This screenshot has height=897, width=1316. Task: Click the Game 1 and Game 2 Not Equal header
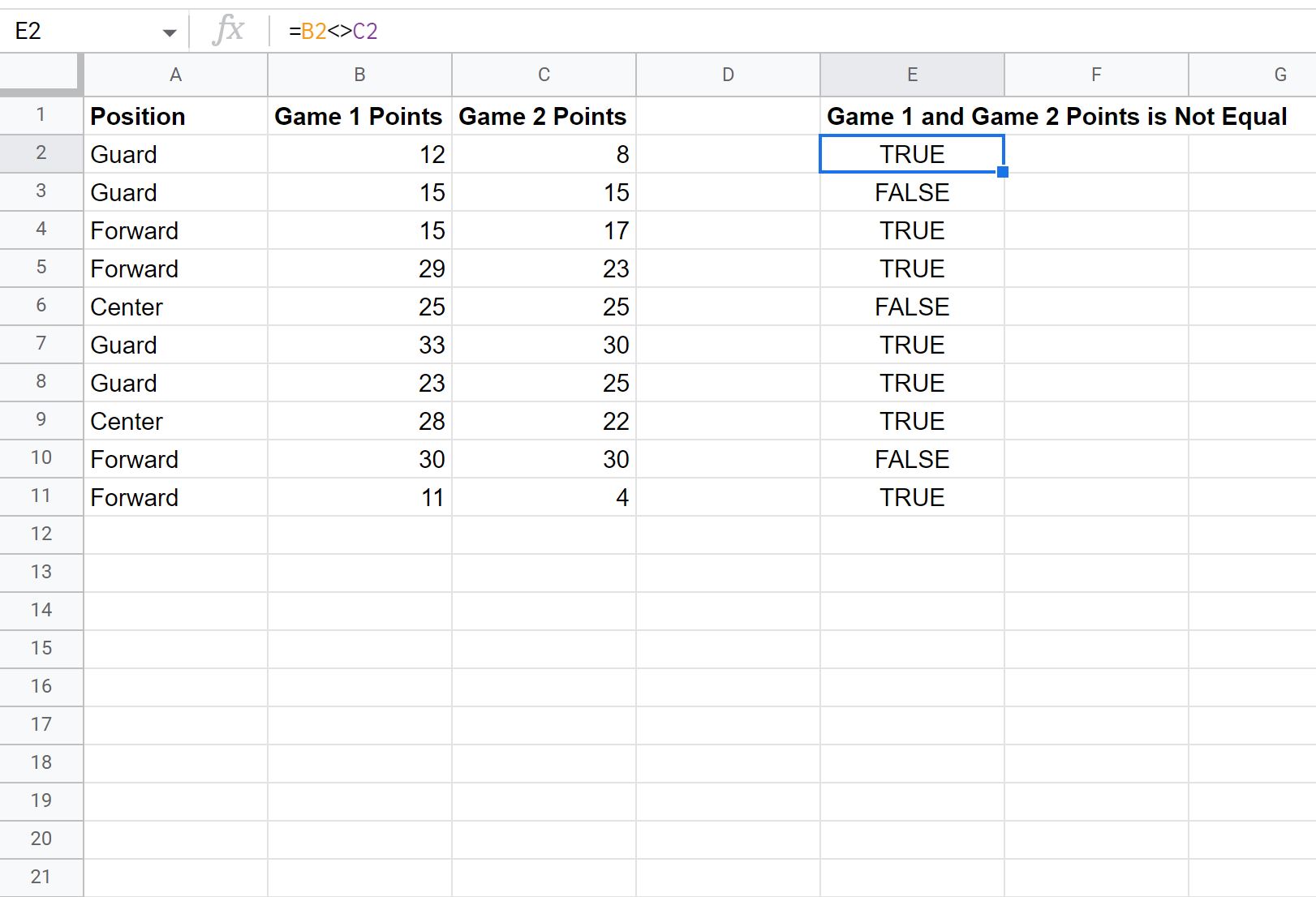coord(1056,116)
